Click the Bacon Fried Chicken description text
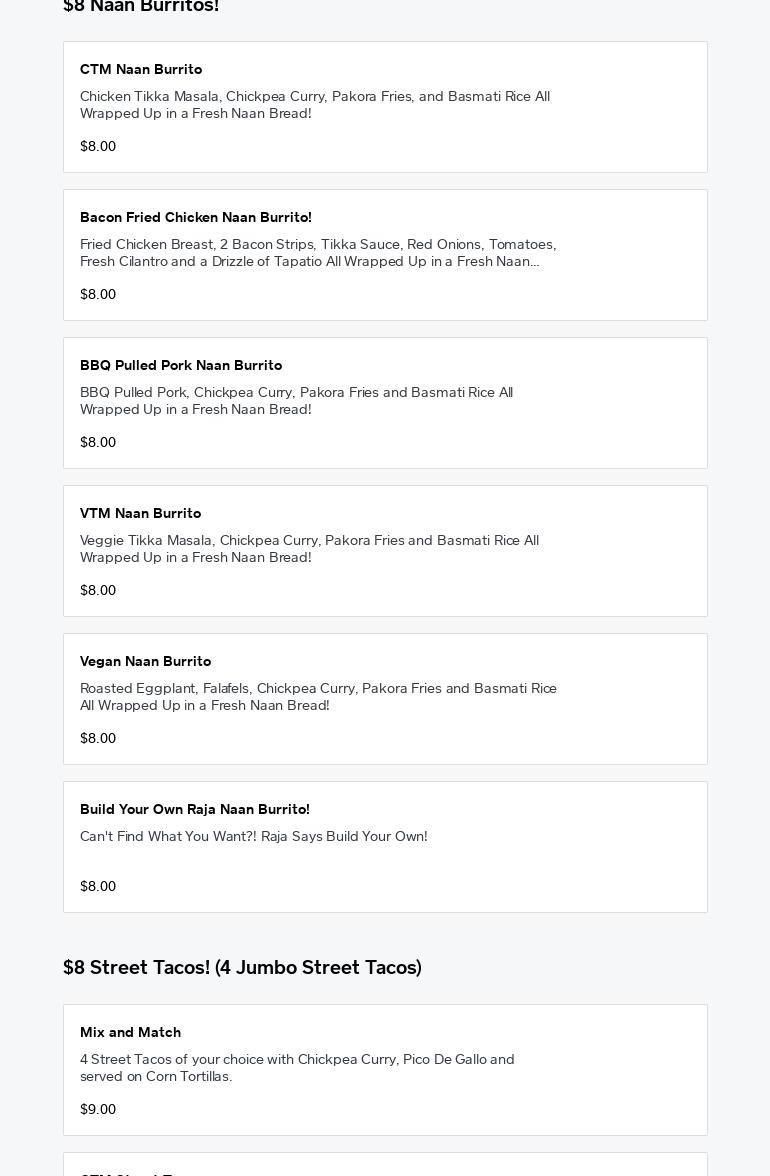This screenshot has height=1176, width=770. pos(318,253)
